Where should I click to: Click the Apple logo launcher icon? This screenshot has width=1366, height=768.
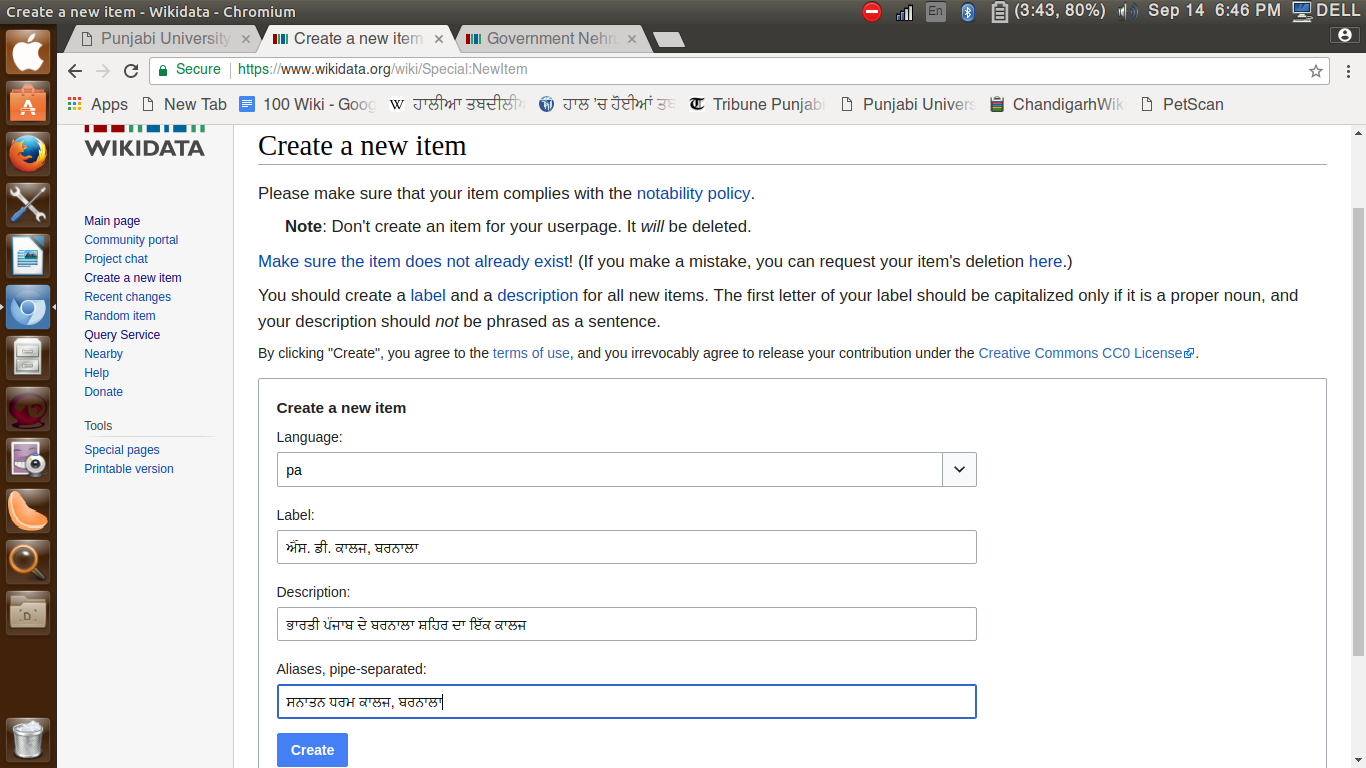tap(28, 52)
